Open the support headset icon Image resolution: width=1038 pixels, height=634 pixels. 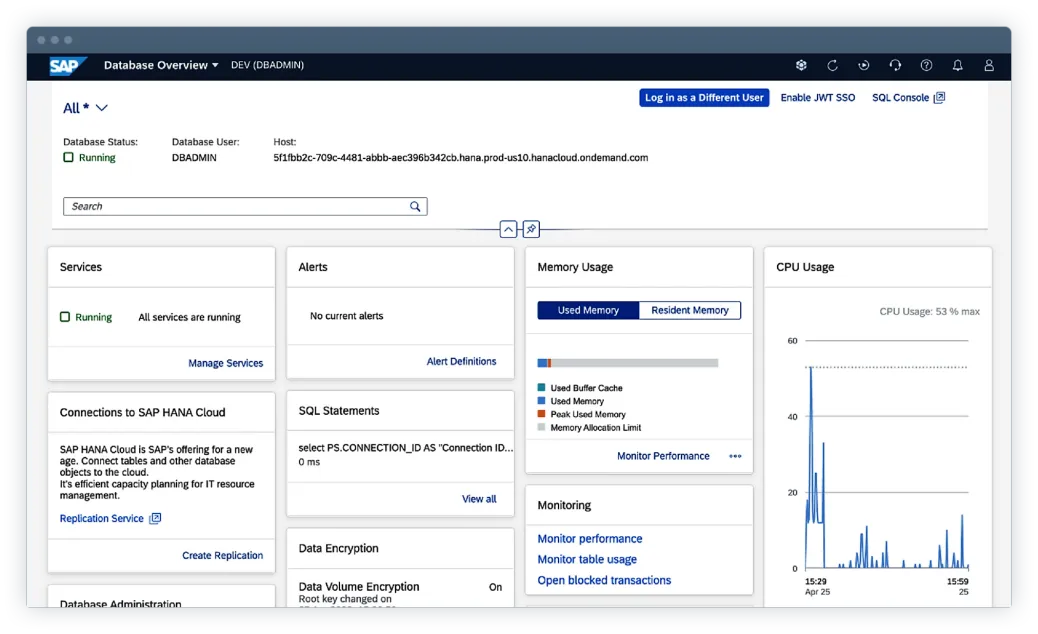(895, 65)
